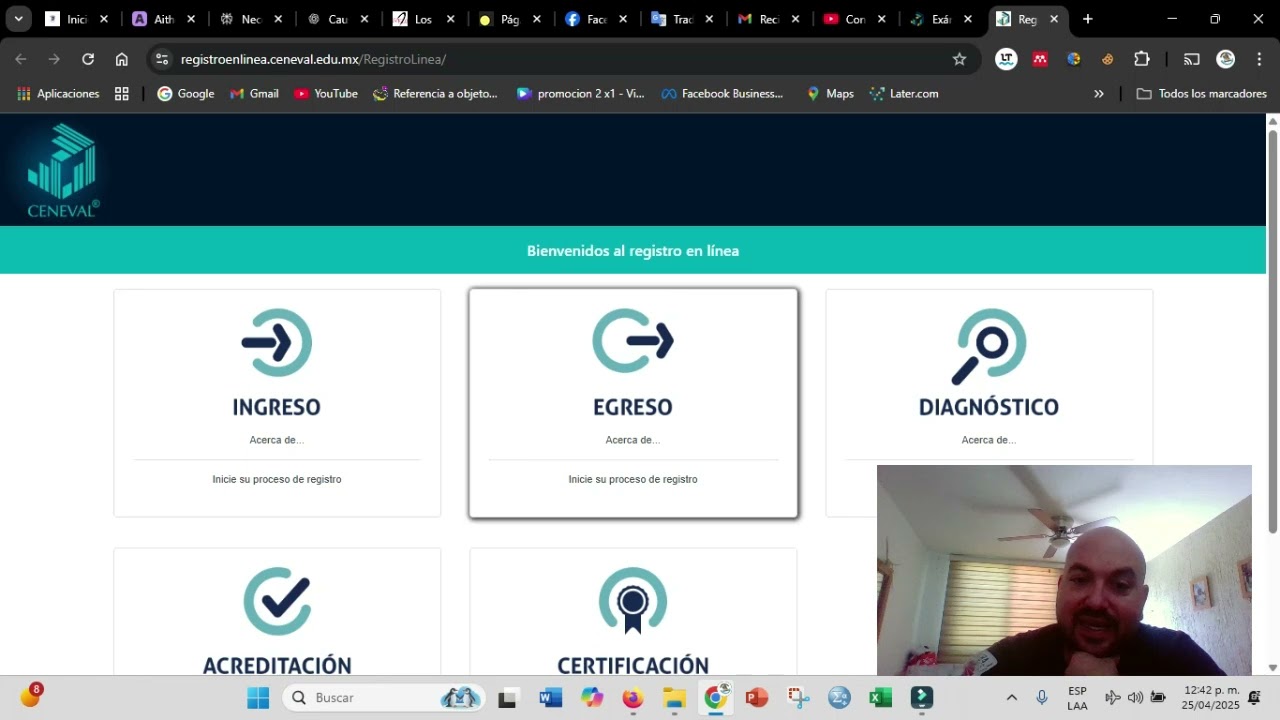
Task: Click the taskbar Buscar search box
Action: tap(384, 697)
